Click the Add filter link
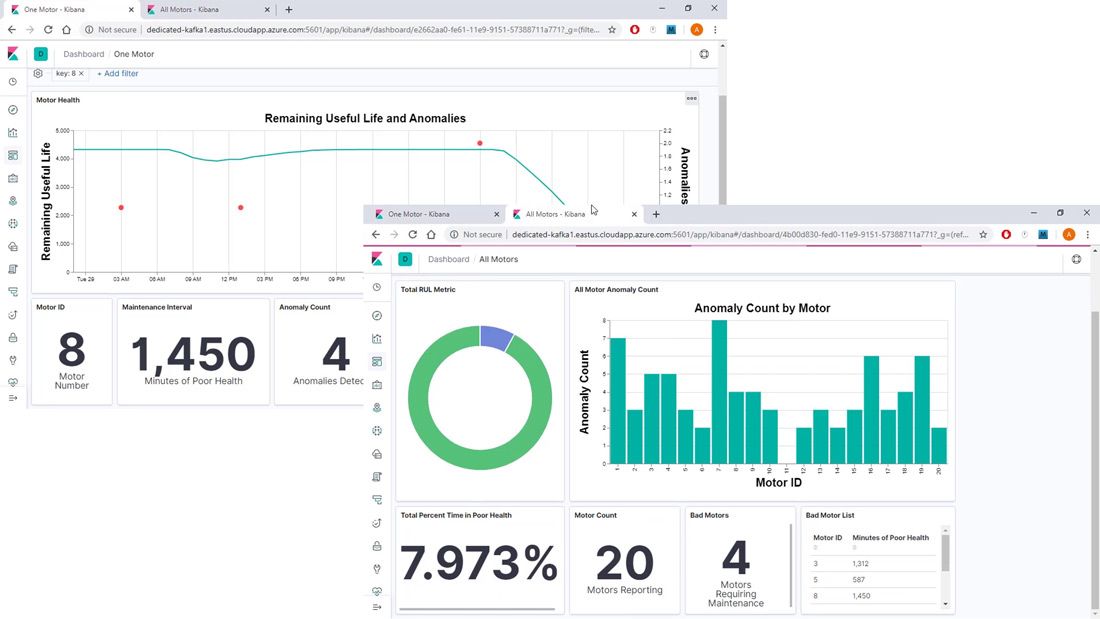1100x619 pixels. [117, 73]
